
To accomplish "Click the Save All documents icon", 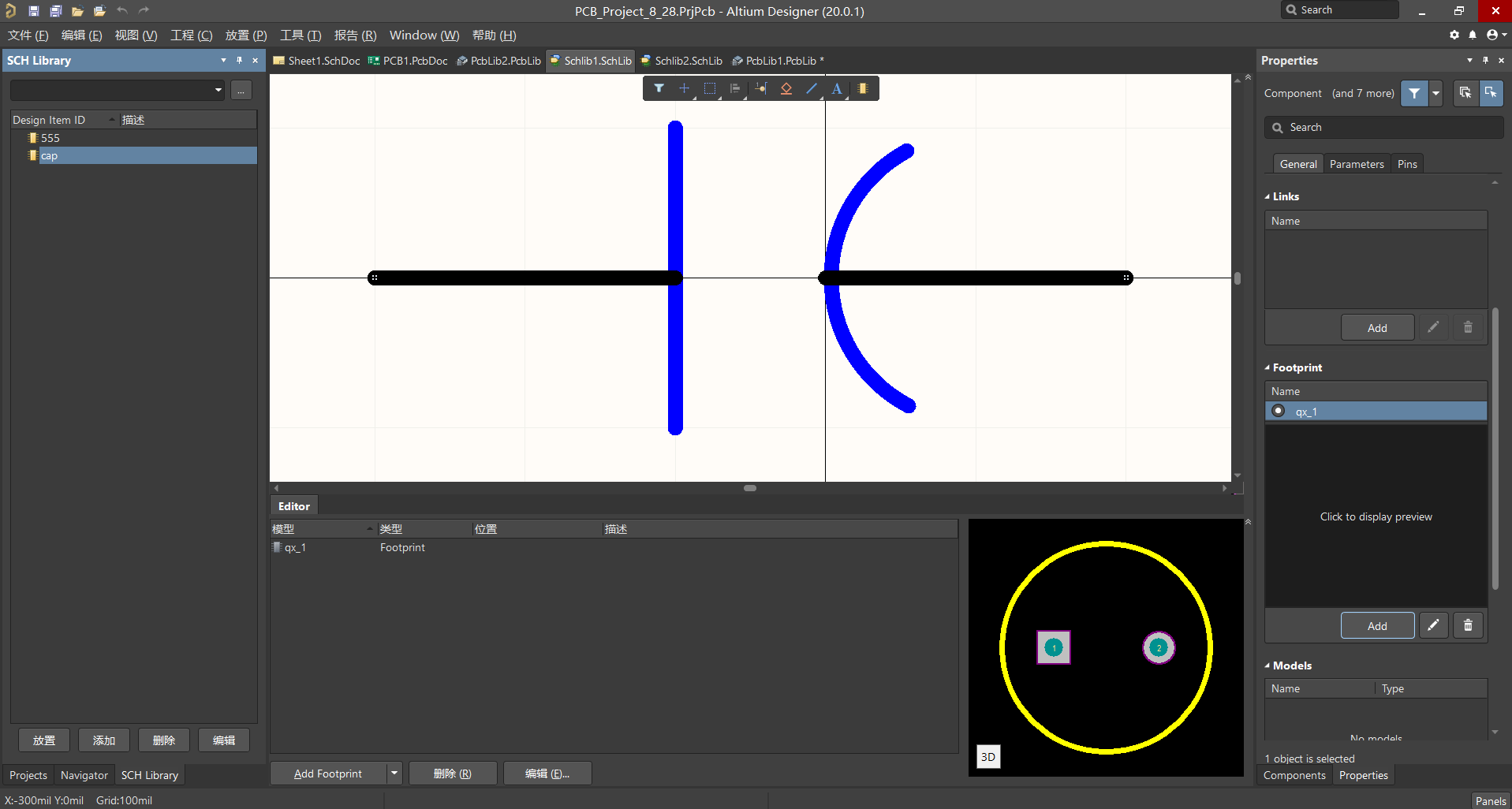I will click(56, 11).
